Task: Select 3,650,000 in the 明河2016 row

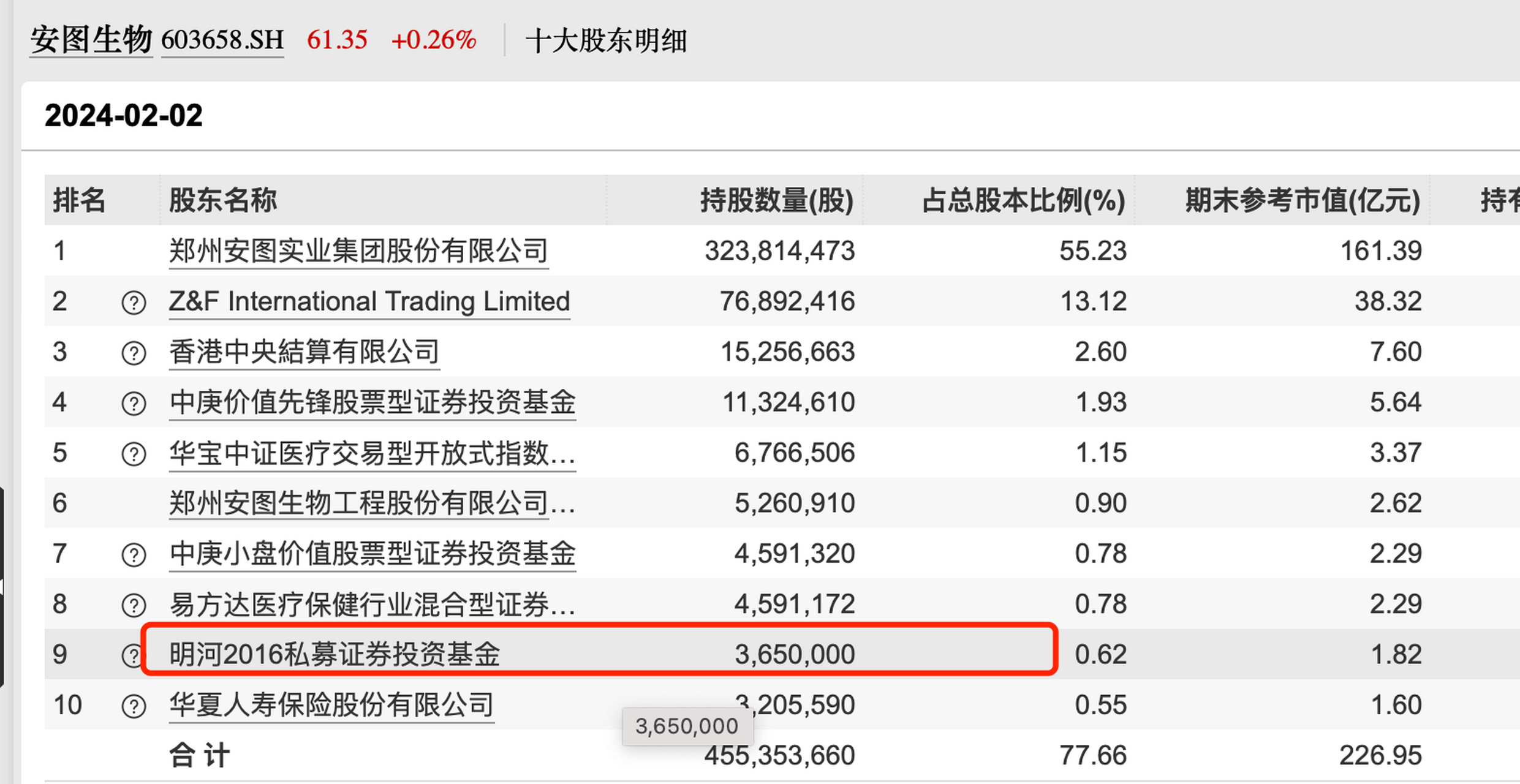Action: tap(795, 655)
